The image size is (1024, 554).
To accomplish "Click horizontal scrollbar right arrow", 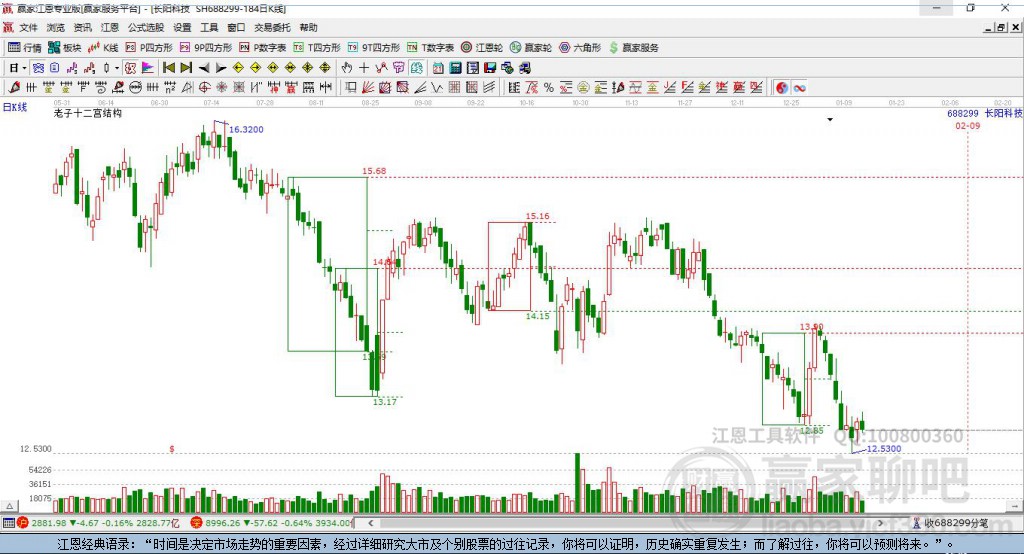I will [x=880, y=523].
